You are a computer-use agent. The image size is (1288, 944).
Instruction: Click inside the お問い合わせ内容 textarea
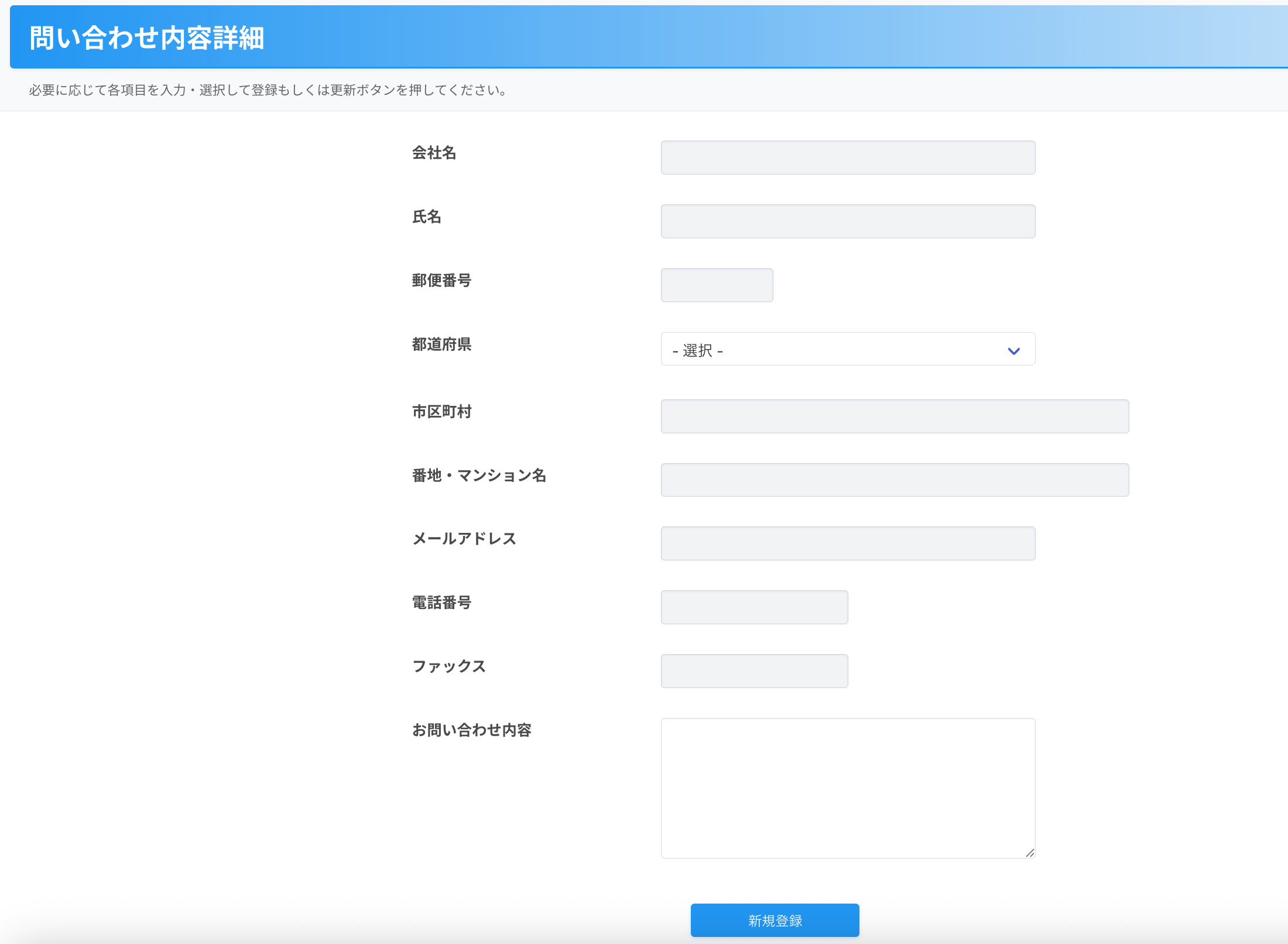848,788
